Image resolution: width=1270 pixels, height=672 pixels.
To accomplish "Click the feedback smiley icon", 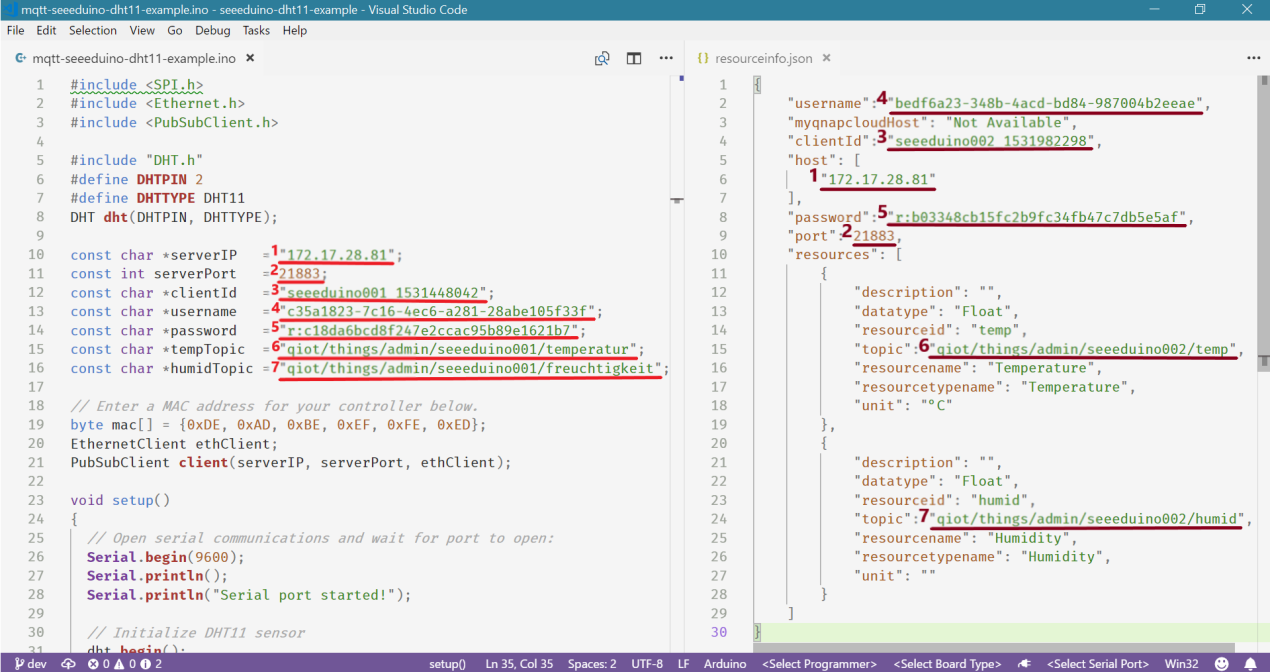I will click(x=1221, y=663).
